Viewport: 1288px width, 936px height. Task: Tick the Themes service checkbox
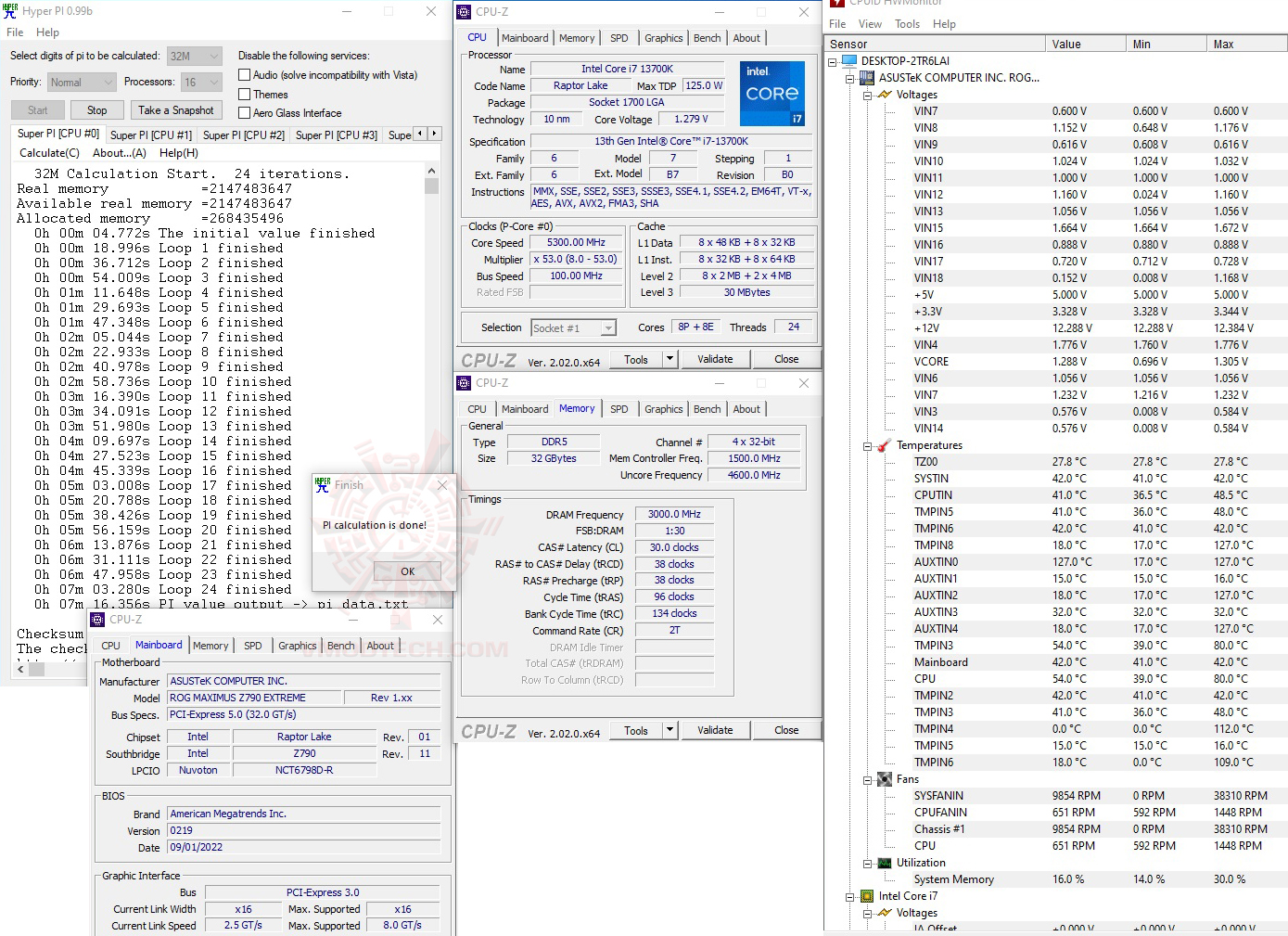[245, 95]
